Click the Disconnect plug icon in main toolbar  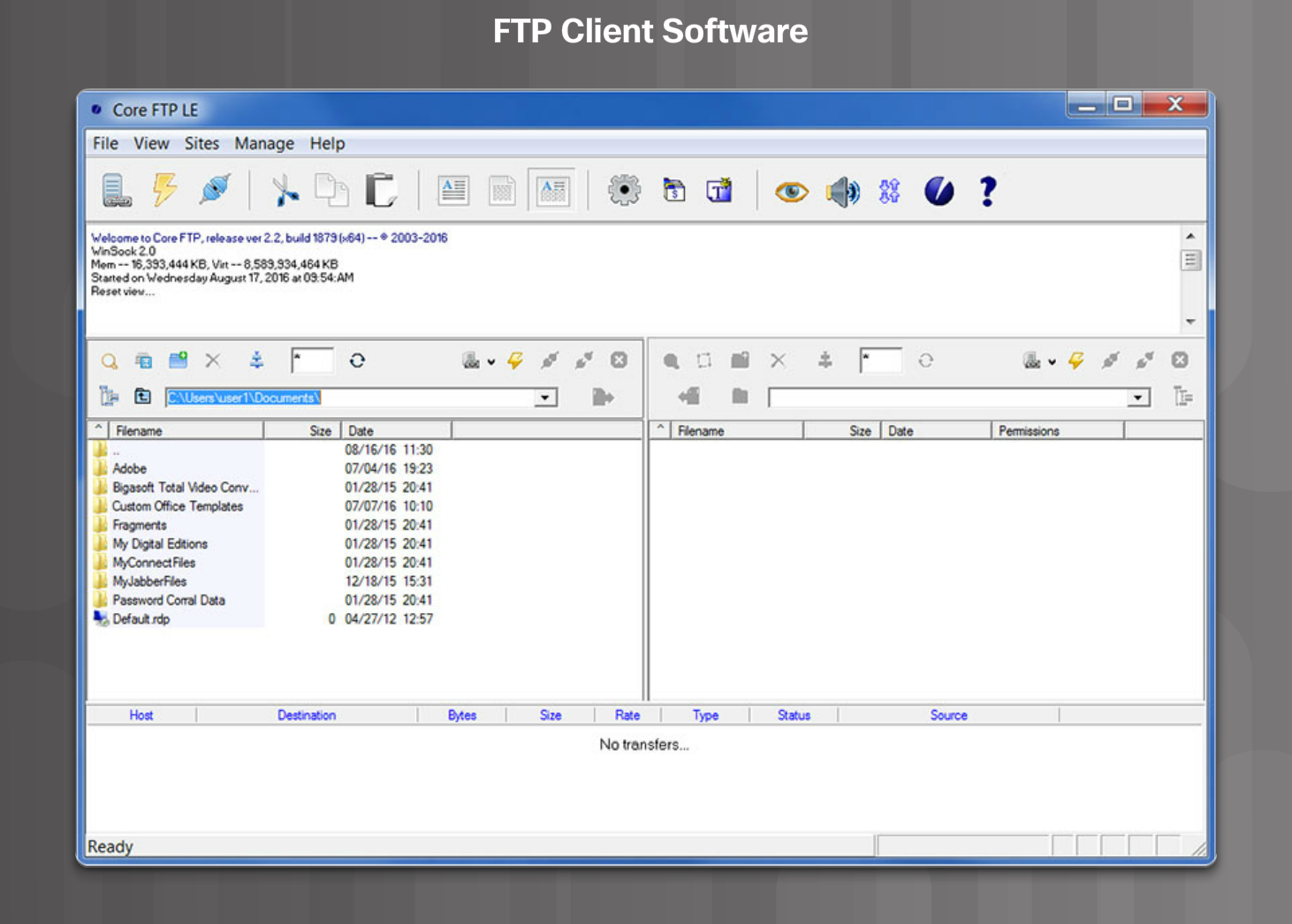coord(214,189)
